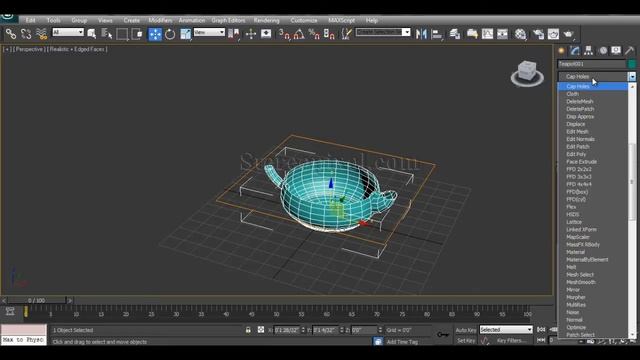Open the Graphite Modeling Tools ribbon icon
Viewport: 640px width, 360px height.
coord(472,34)
